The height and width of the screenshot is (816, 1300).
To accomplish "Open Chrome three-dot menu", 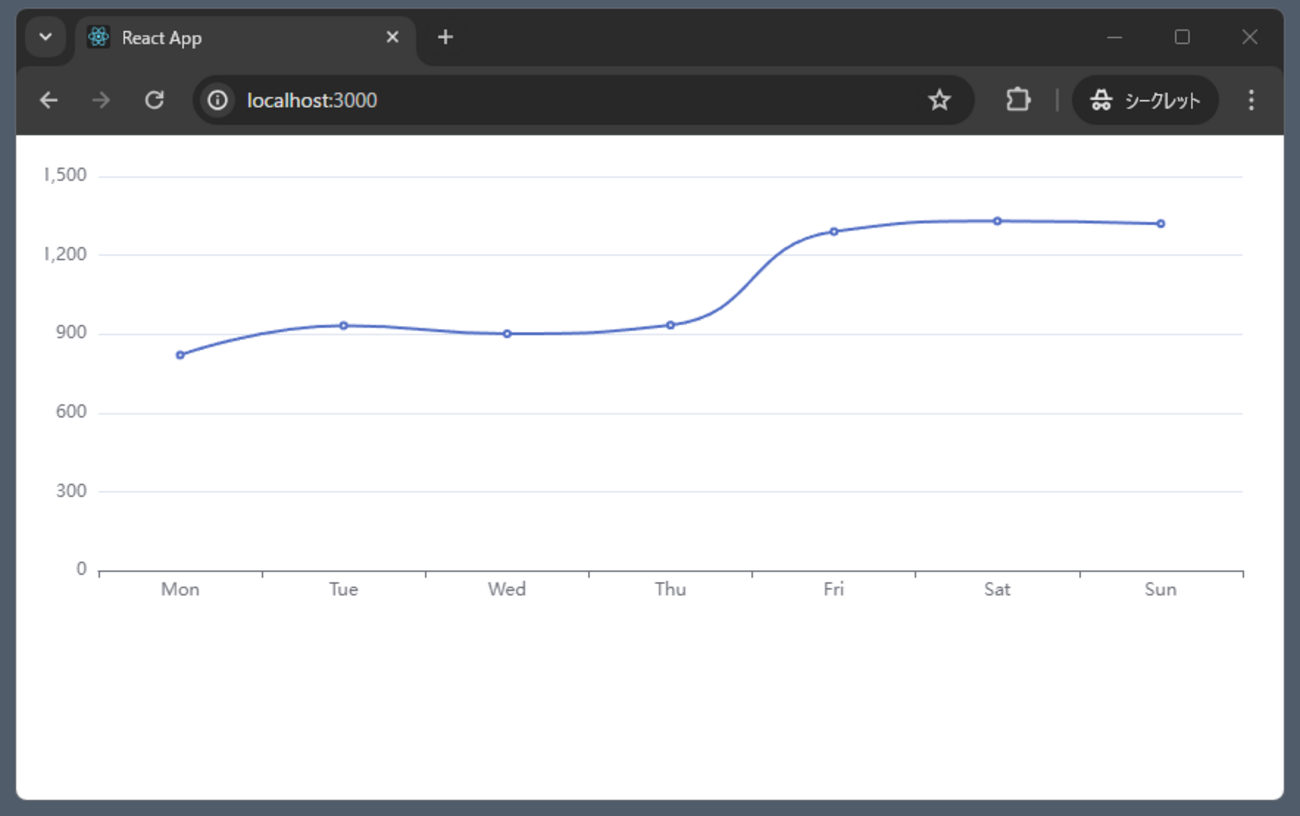I will (x=1251, y=100).
